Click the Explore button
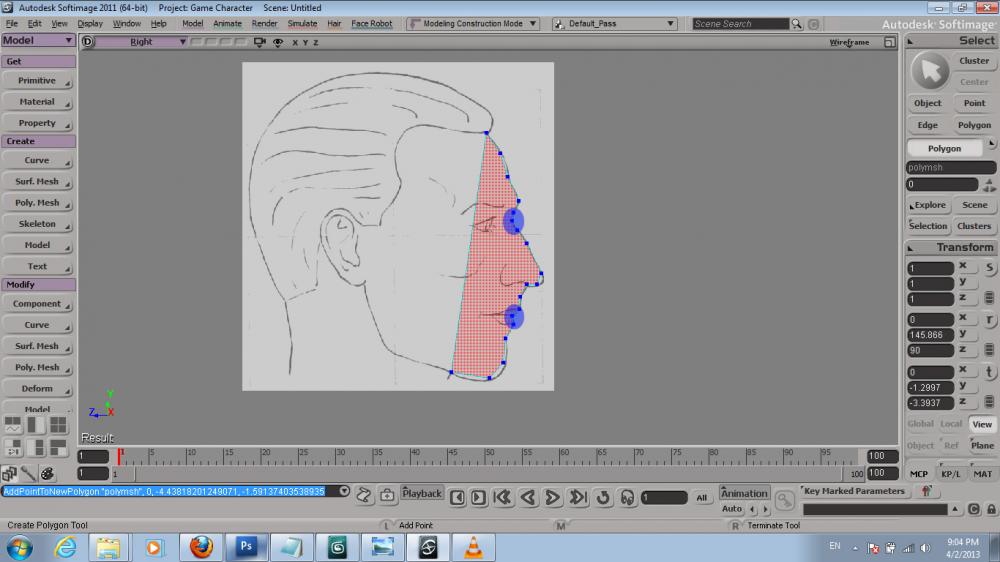Image resolution: width=1000 pixels, height=562 pixels. 929,205
